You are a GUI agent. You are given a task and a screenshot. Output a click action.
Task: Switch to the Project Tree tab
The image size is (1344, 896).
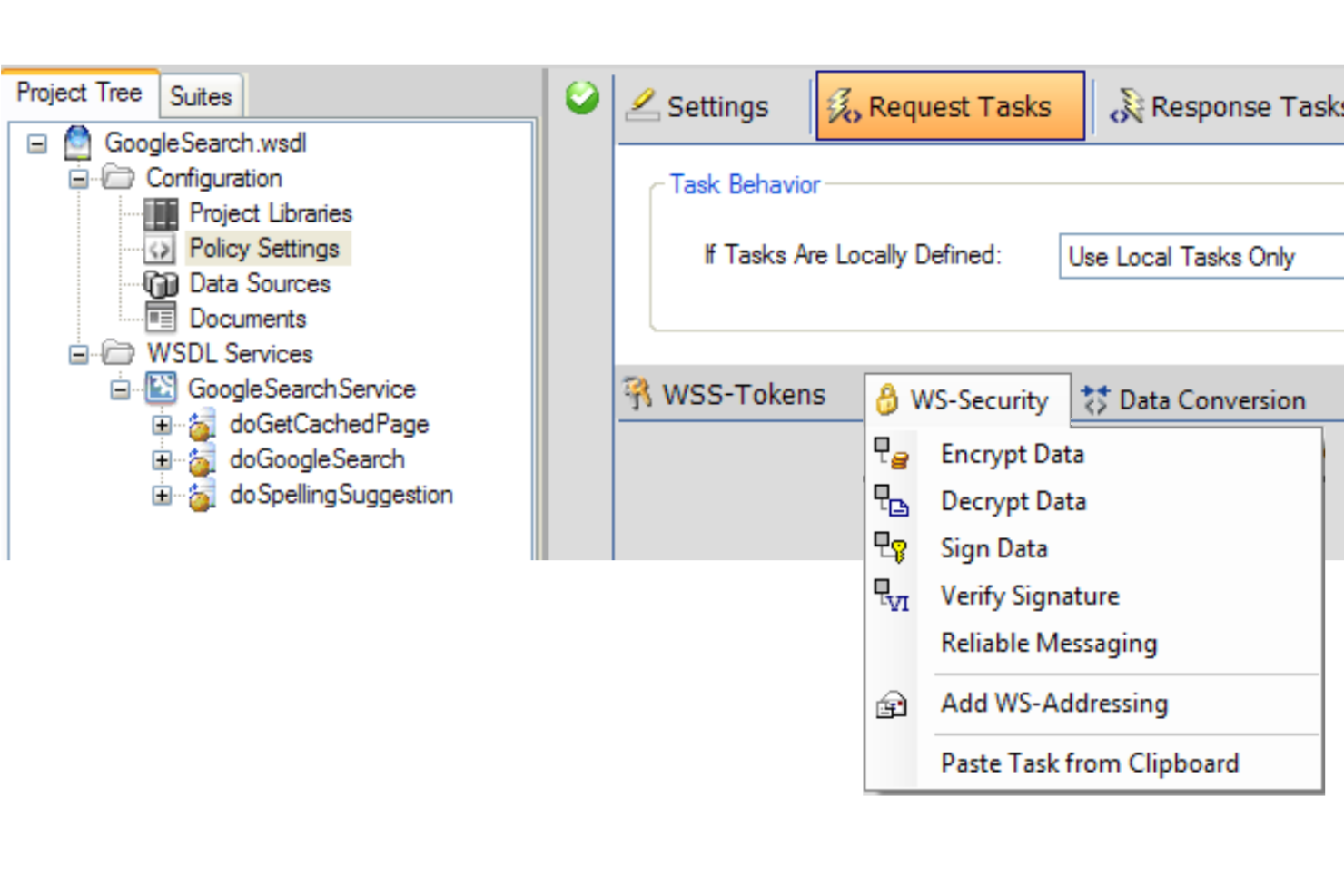coord(79,93)
